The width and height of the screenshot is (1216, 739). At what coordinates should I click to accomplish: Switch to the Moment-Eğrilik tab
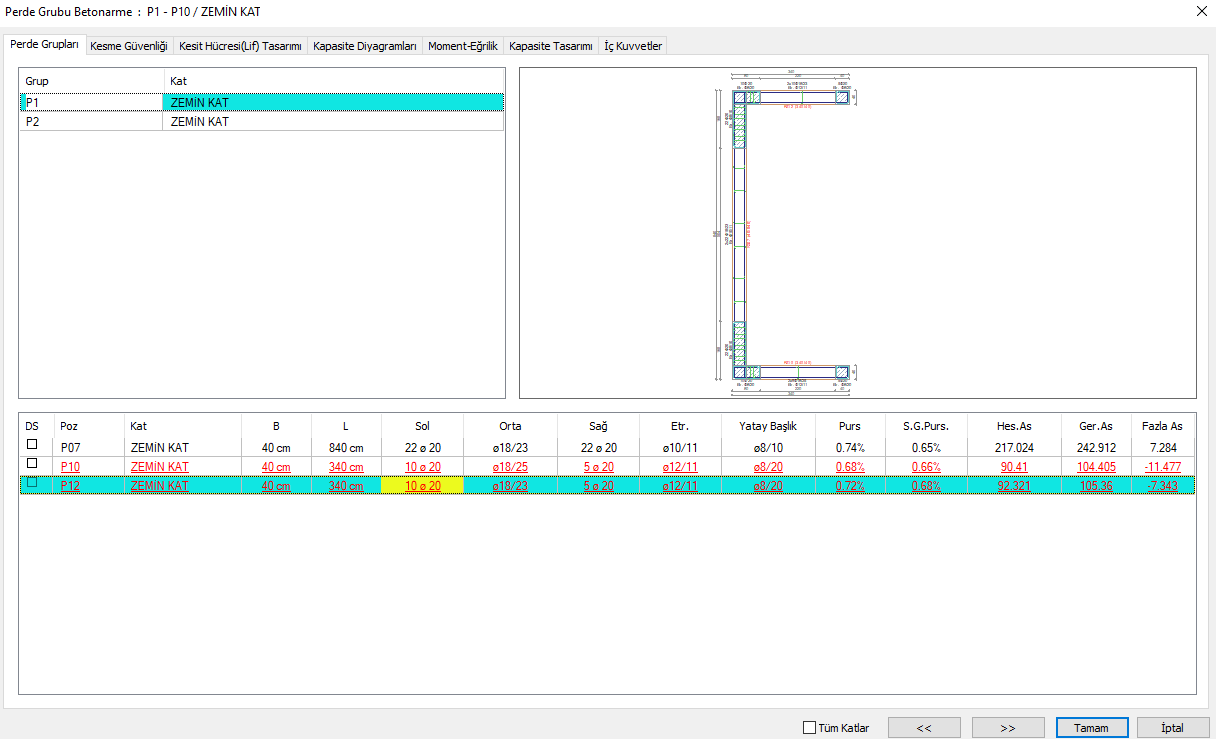[x=461, y=46]
